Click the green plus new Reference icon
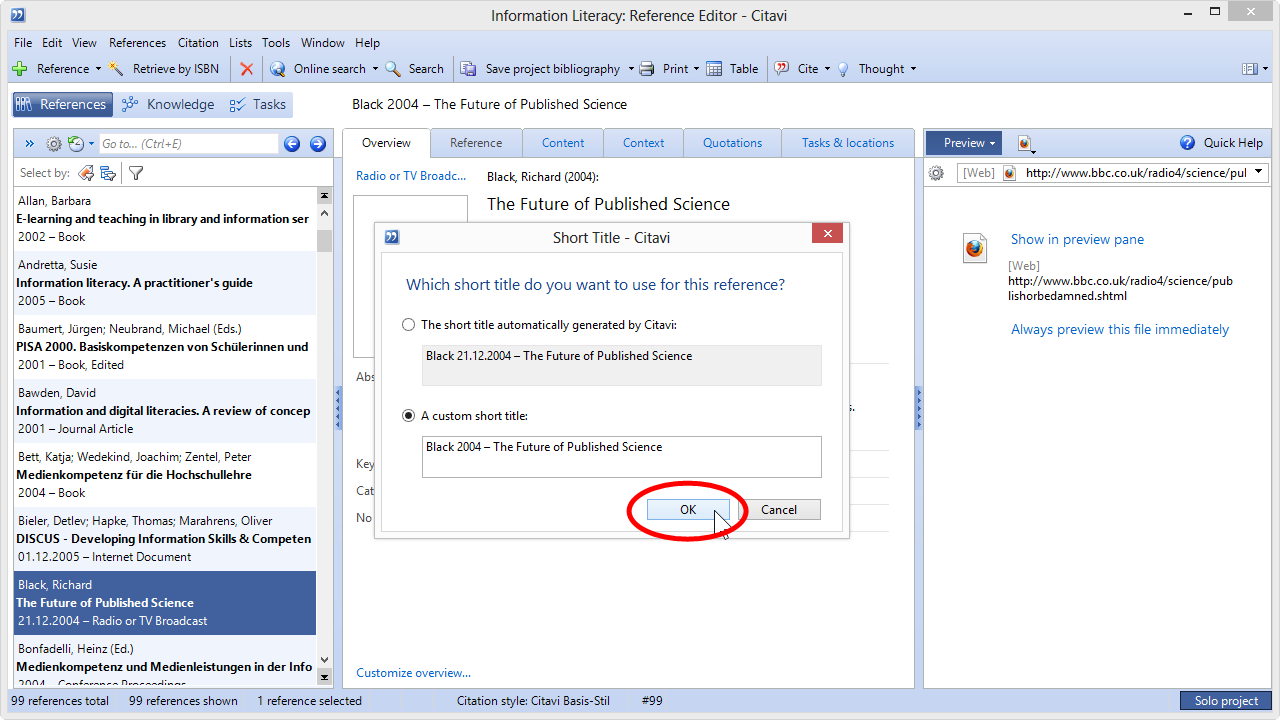The image size is (1280, 720). [20, 69]
